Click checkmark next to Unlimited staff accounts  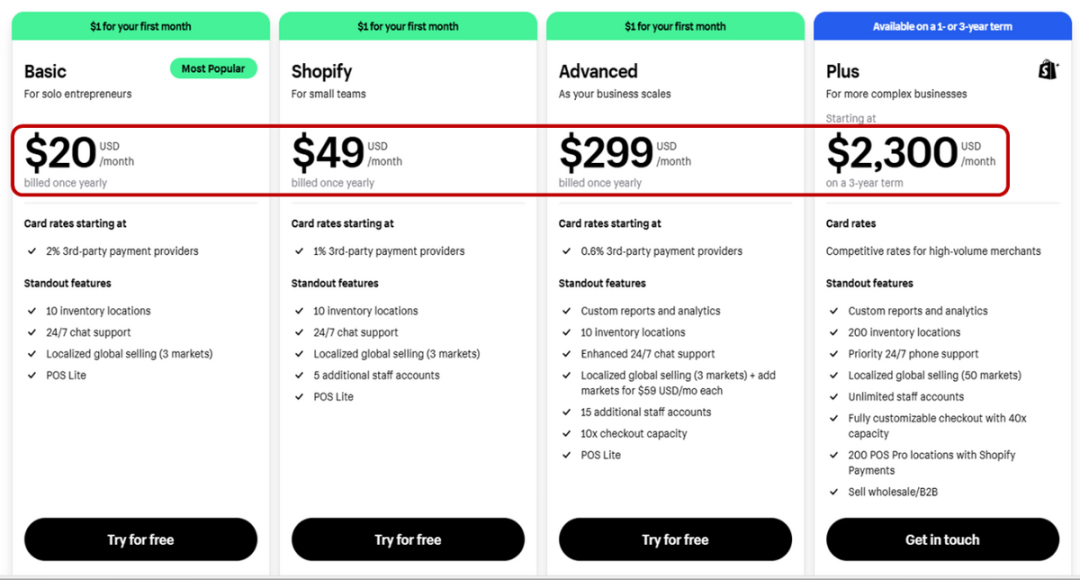pos(832,397)
